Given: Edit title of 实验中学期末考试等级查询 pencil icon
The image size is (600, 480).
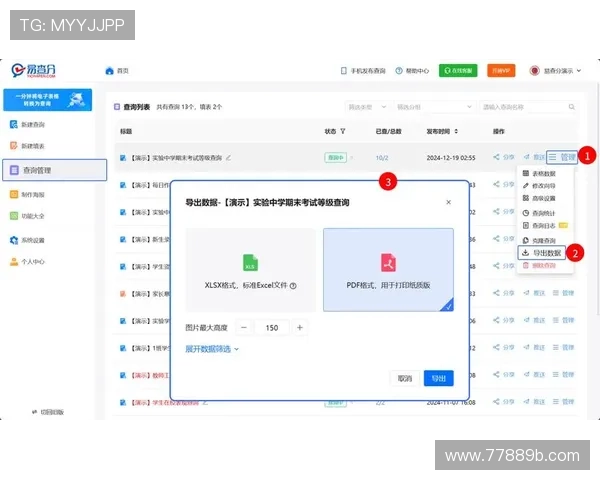Looking at the screenshot, I should [228, 157].
